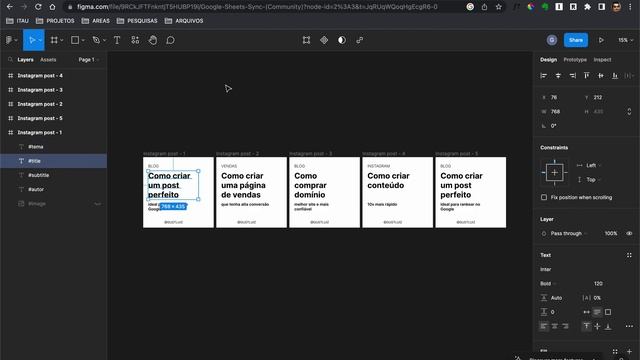Click the Create link icon in toolbar
The height and width of the screenshot is (360, 640).
click(360, 40)
